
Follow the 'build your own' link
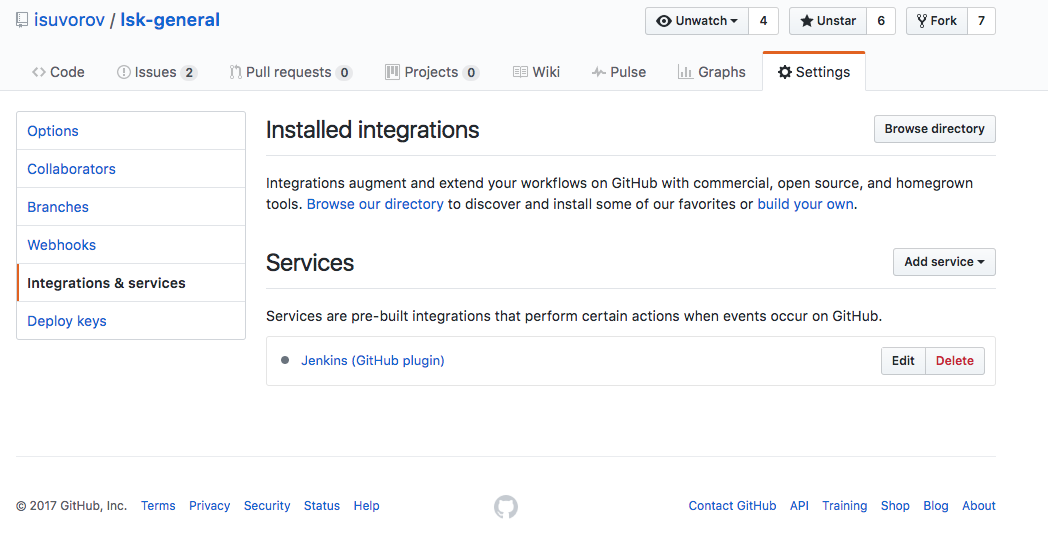tap(805, 204)
